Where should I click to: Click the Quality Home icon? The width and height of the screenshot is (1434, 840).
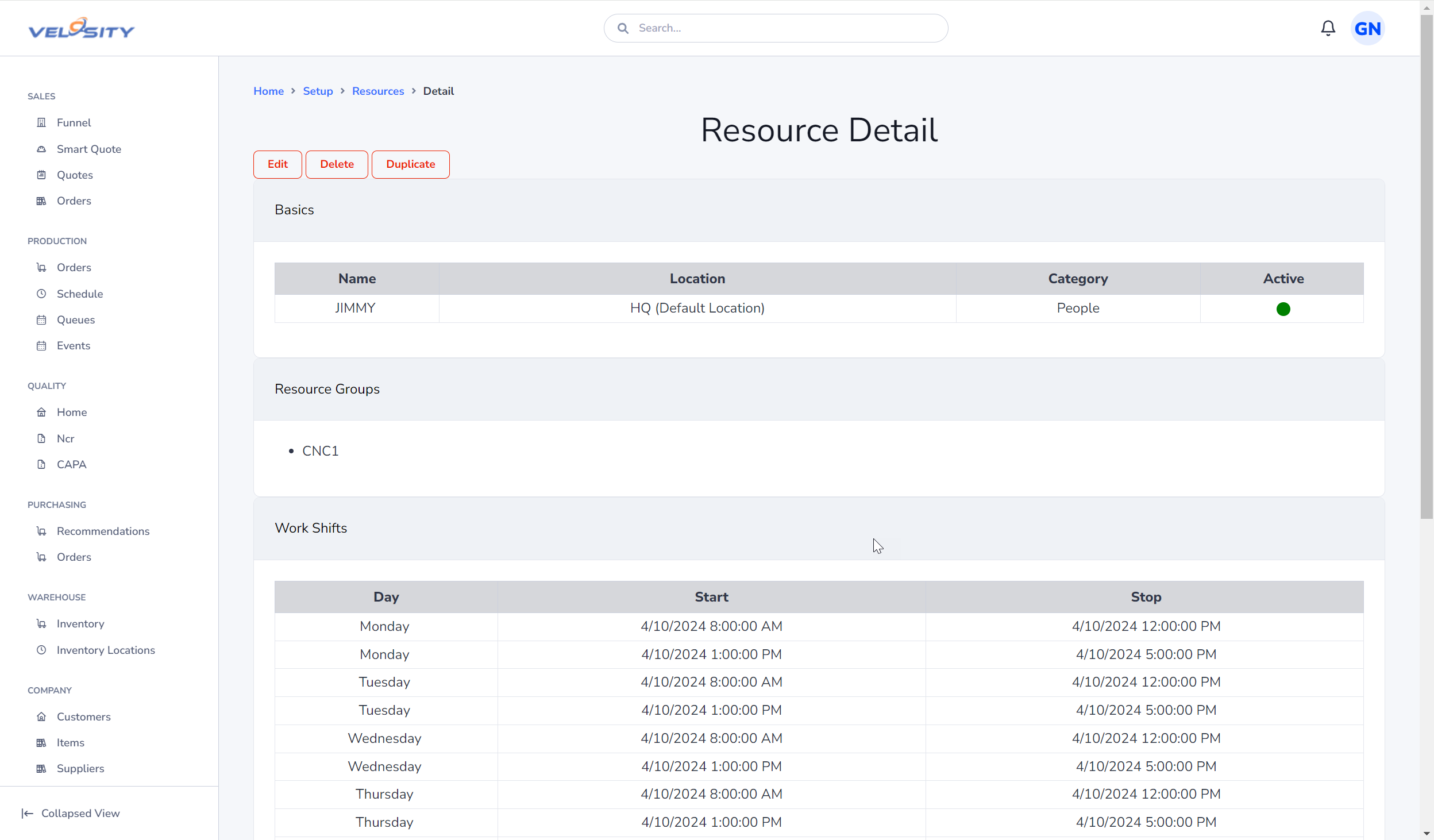(41, 412)
